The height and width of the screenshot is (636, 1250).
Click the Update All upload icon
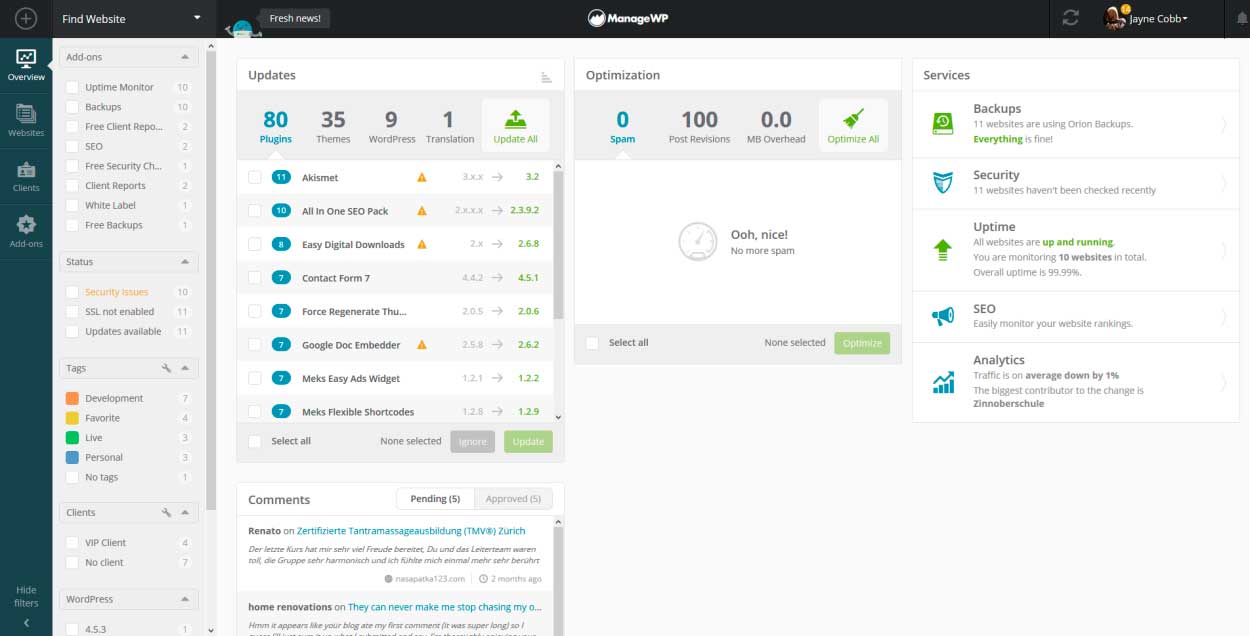pyautogui.click(x=516, y=120)
